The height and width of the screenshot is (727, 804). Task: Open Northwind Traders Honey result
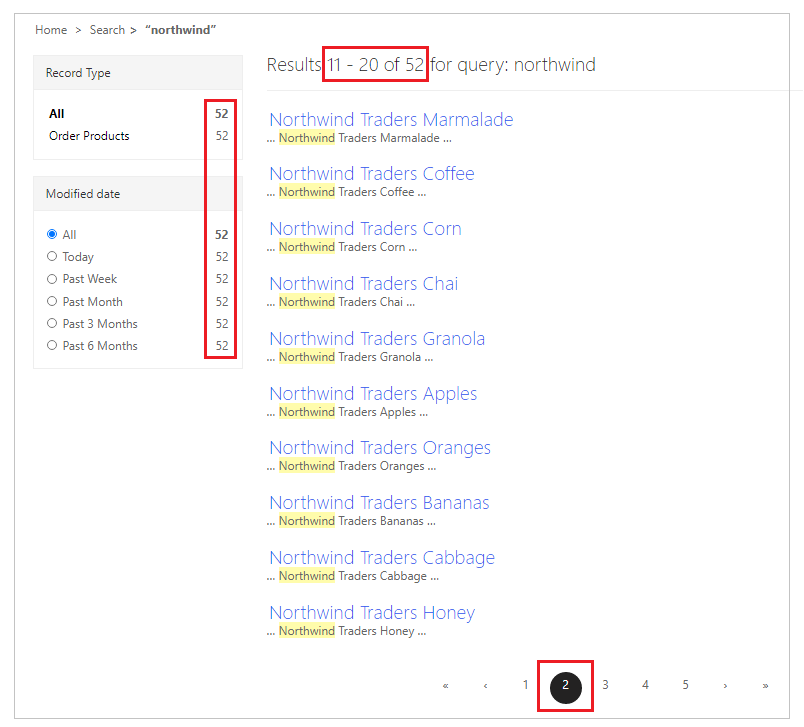[x=372, y=613]
